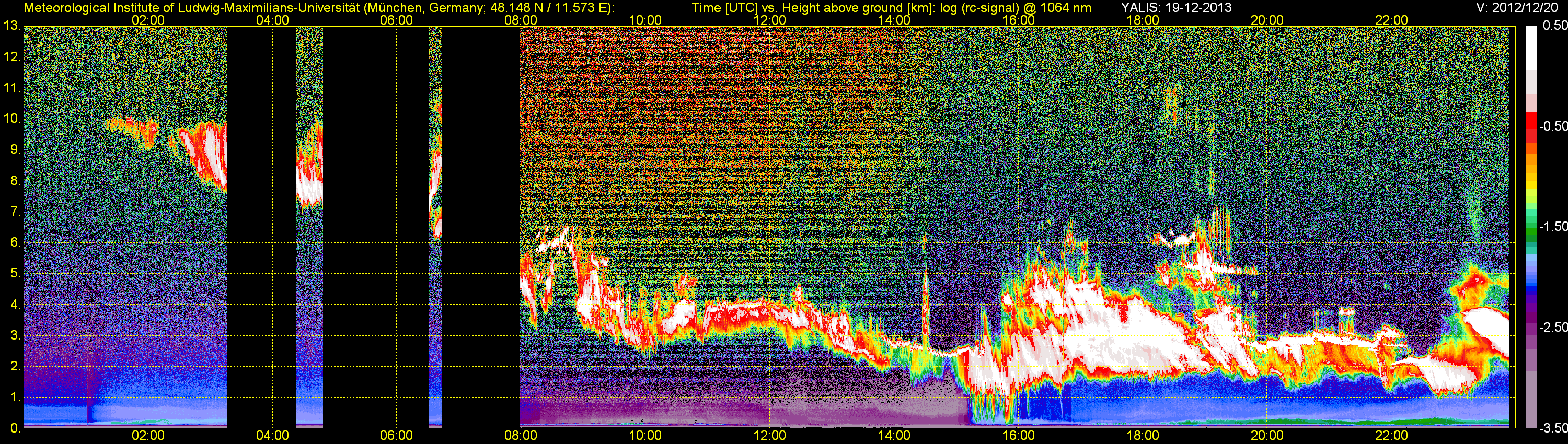The width and height of the screenshot is (1568, 444).
Task: Click the height axis label '9.'
Action: coord(15,149)
